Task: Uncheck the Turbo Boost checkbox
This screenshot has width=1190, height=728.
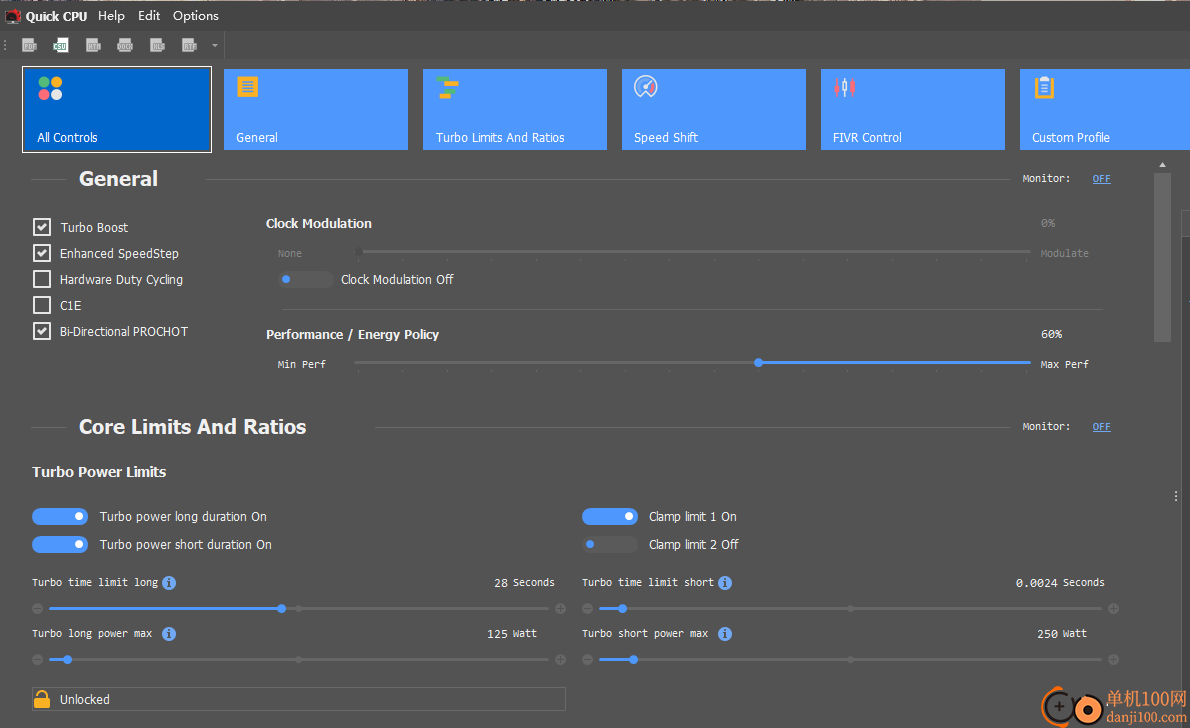Action: tap(42, 227)
